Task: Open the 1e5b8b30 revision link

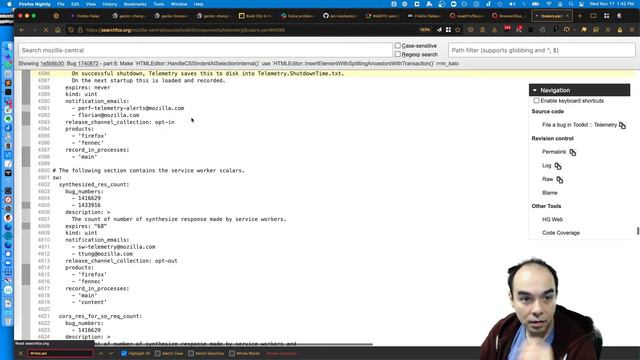Action: pos(52,64)
